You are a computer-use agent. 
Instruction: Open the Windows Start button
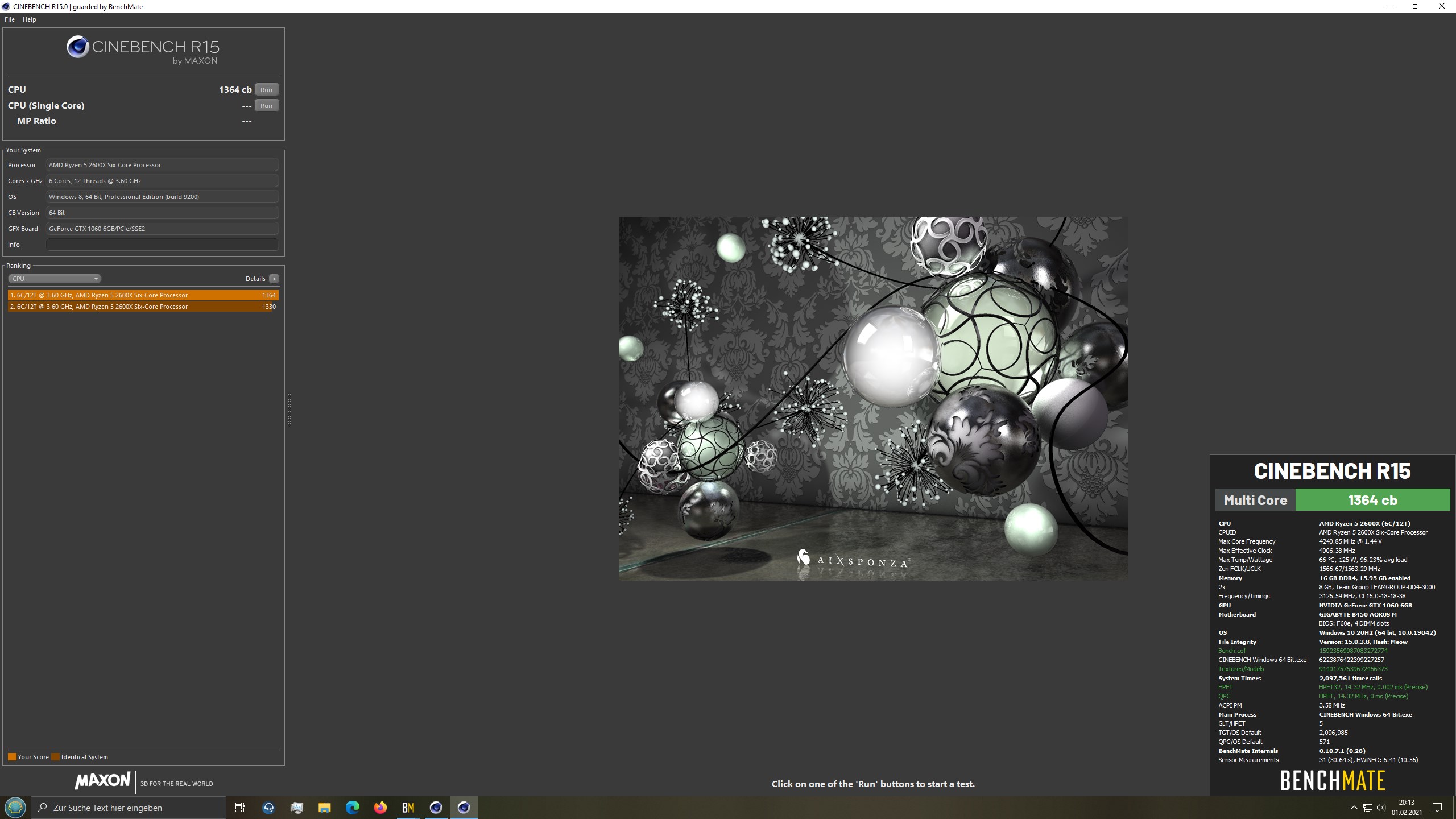15,808
